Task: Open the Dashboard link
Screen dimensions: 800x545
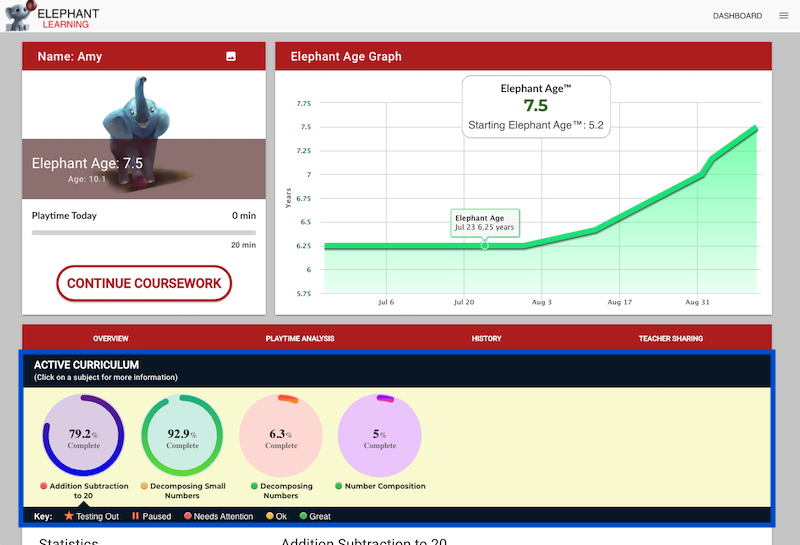Action: pos(737,16)
